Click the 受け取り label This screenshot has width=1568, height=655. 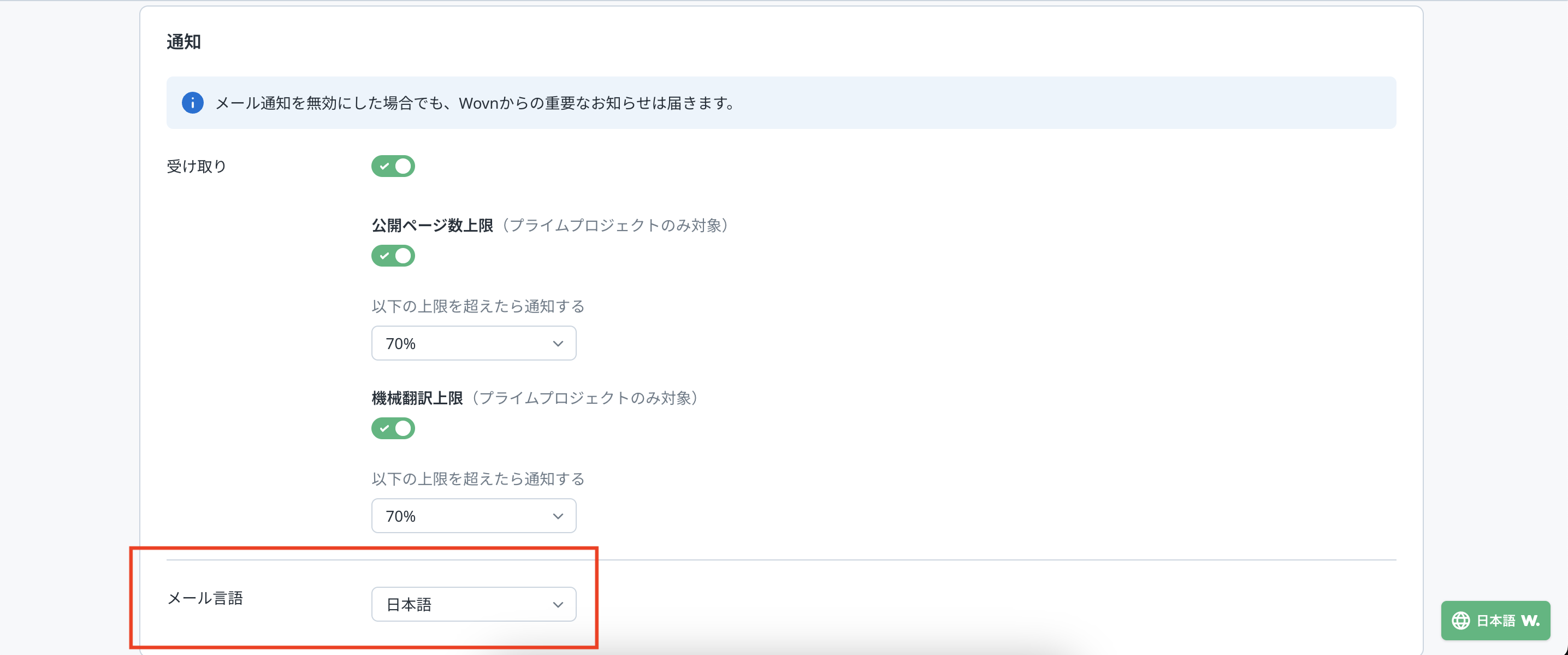[196, 166]
